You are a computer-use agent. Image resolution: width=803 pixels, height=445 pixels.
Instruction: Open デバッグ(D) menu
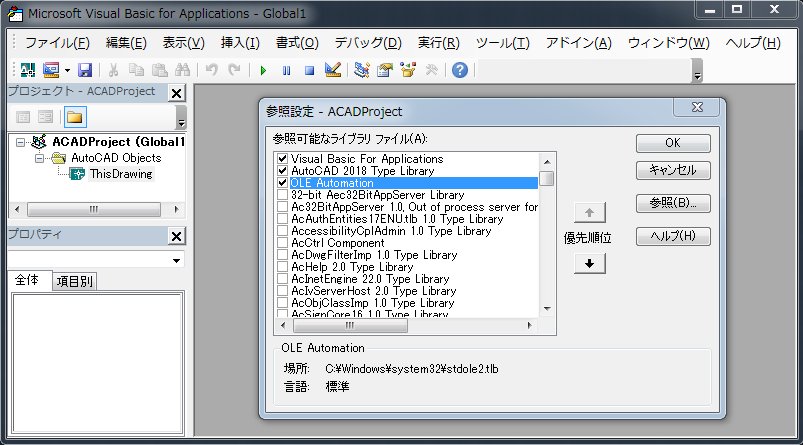pyautogui.click(x=368, y=43)
